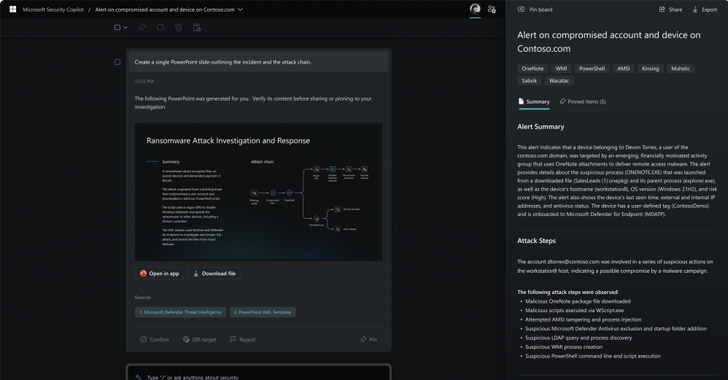Screen dimensions: 728x380
Task: Select the WMI tag
Action: pyautogui.click(x=561, y=68)
